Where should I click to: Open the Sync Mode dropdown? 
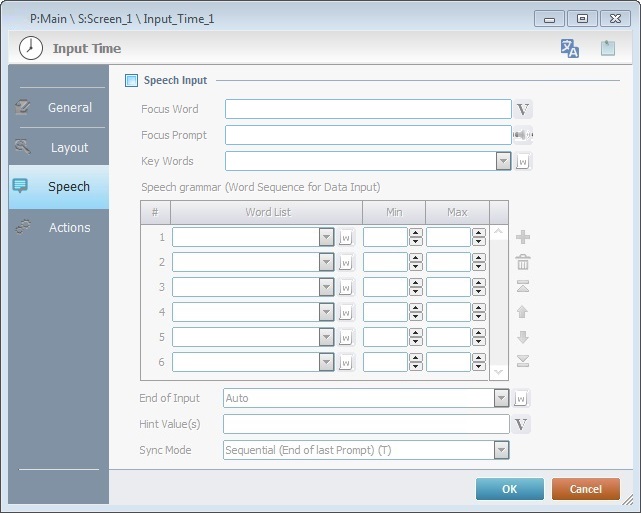click(x=501, y=450)
